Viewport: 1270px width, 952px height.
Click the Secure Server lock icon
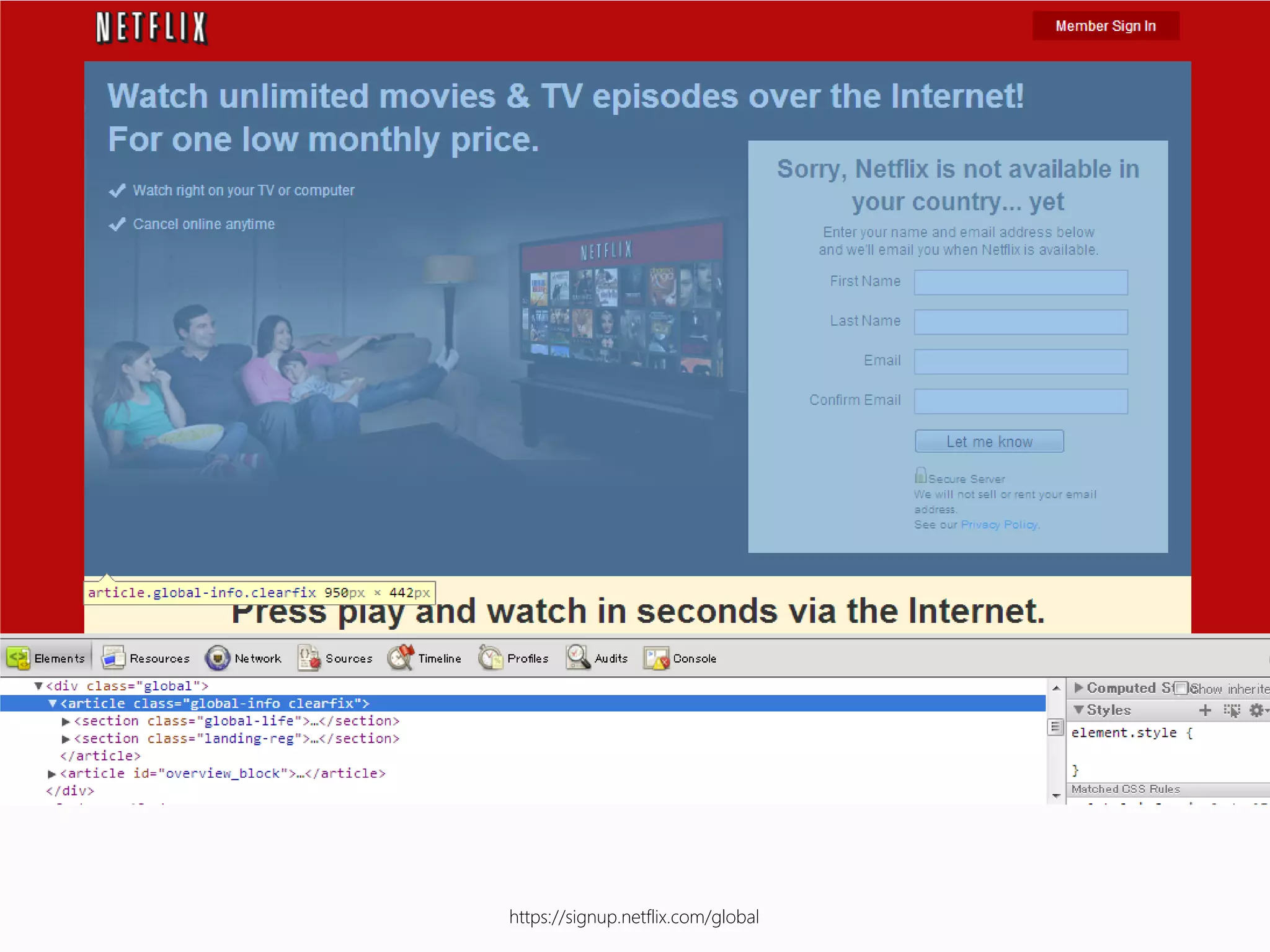click(920, 475)
